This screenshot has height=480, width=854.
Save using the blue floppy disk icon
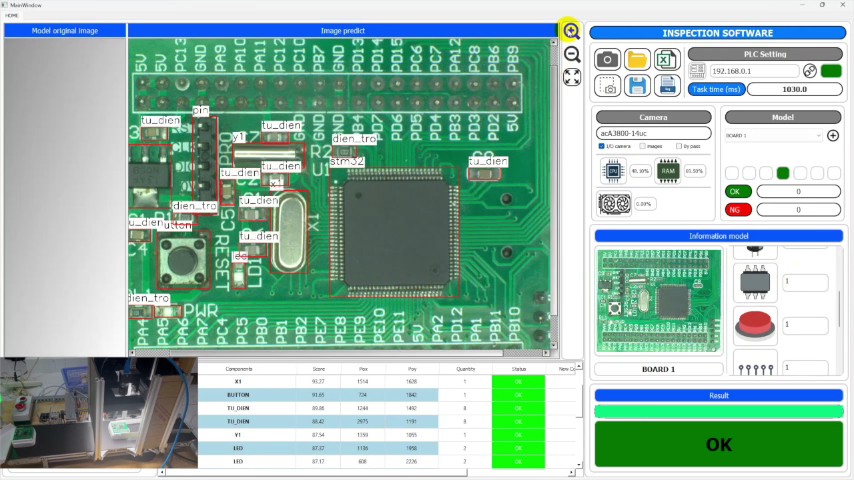pos(637,86)
